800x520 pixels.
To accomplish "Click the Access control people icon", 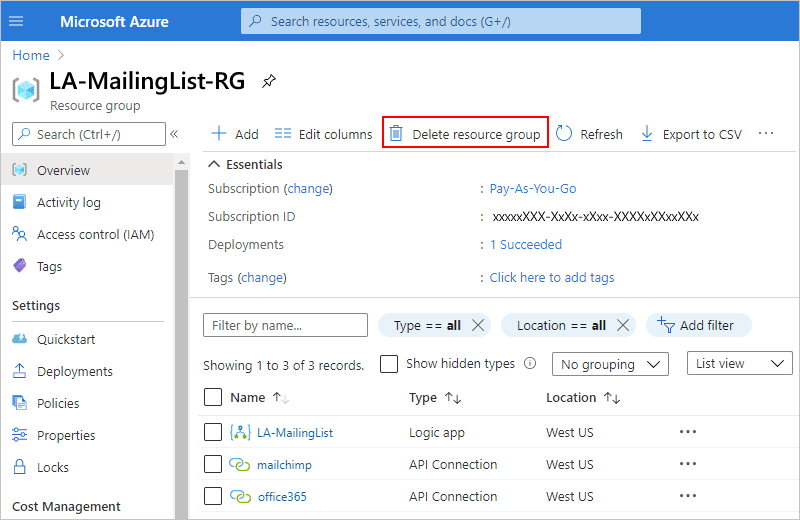I will click(x=19, y=234).
